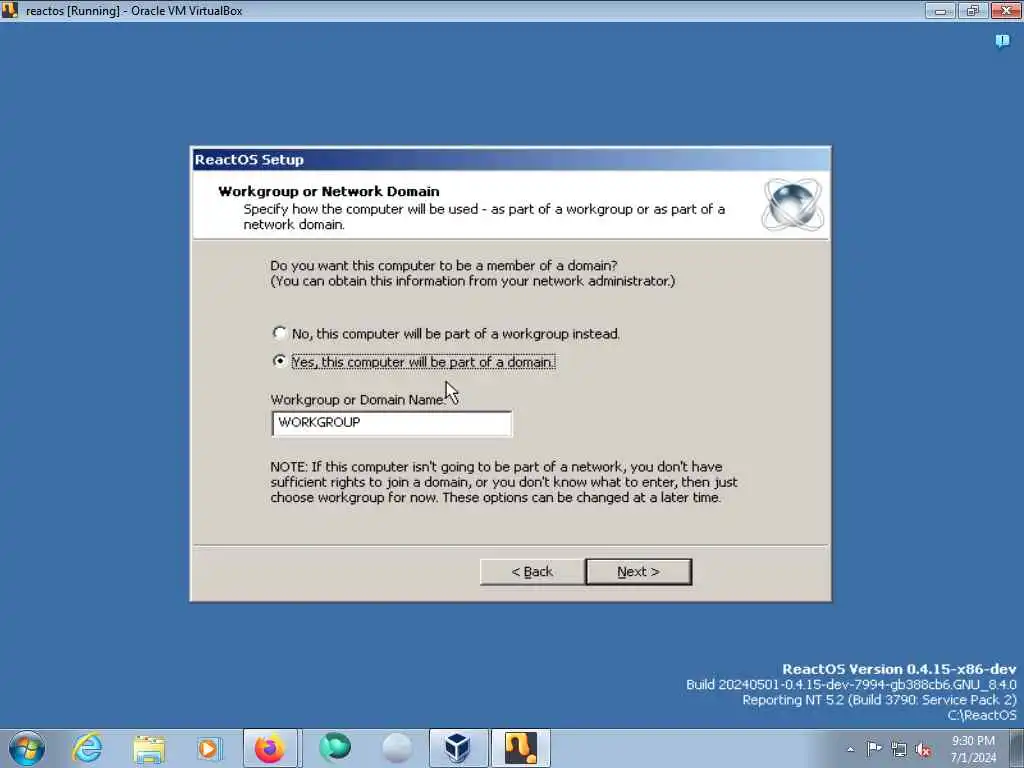1024x768 pixels.
Task: Minimize the VirtualBox reactos window
Action: (940, 10)
